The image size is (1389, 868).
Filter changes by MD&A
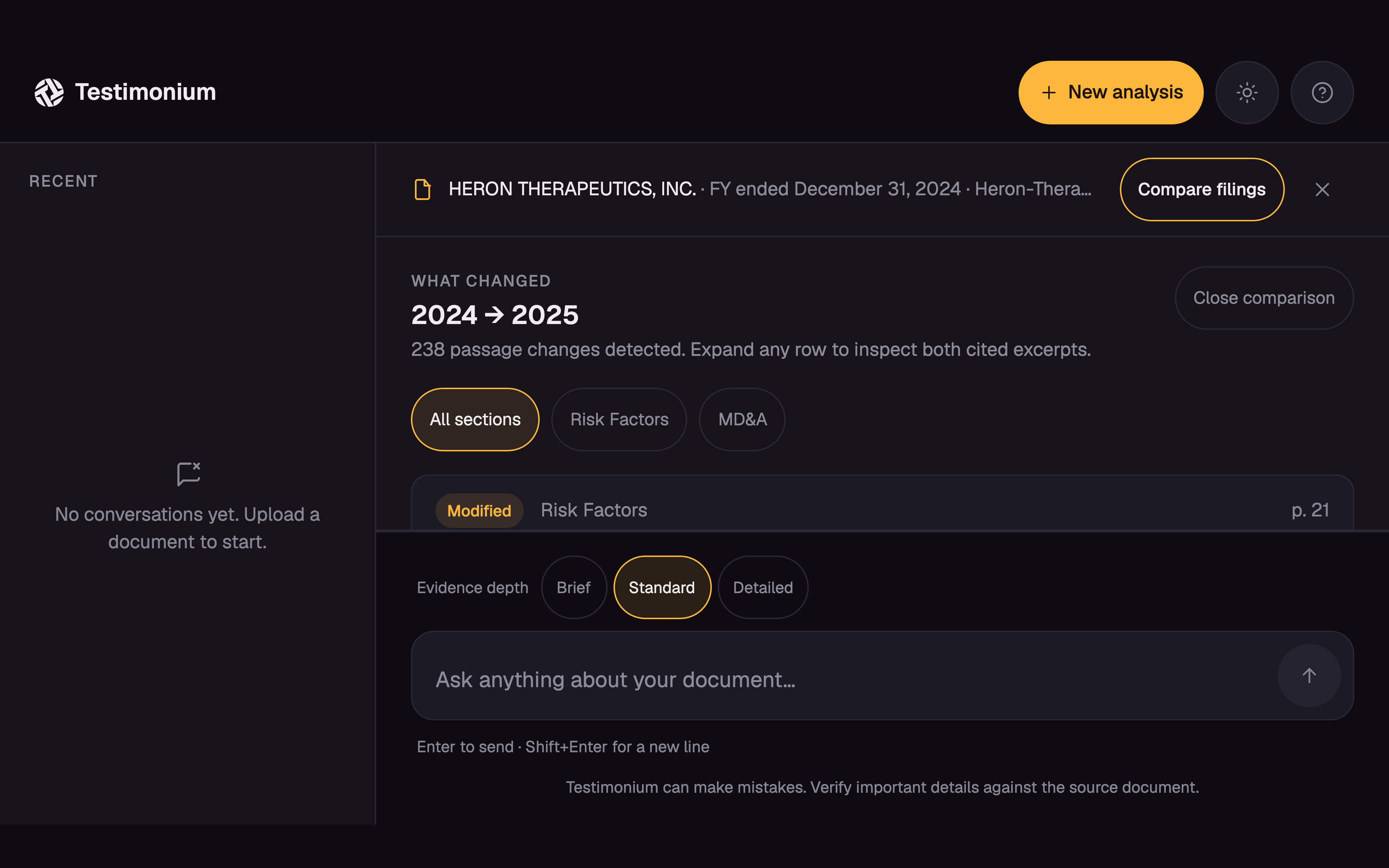742,420
